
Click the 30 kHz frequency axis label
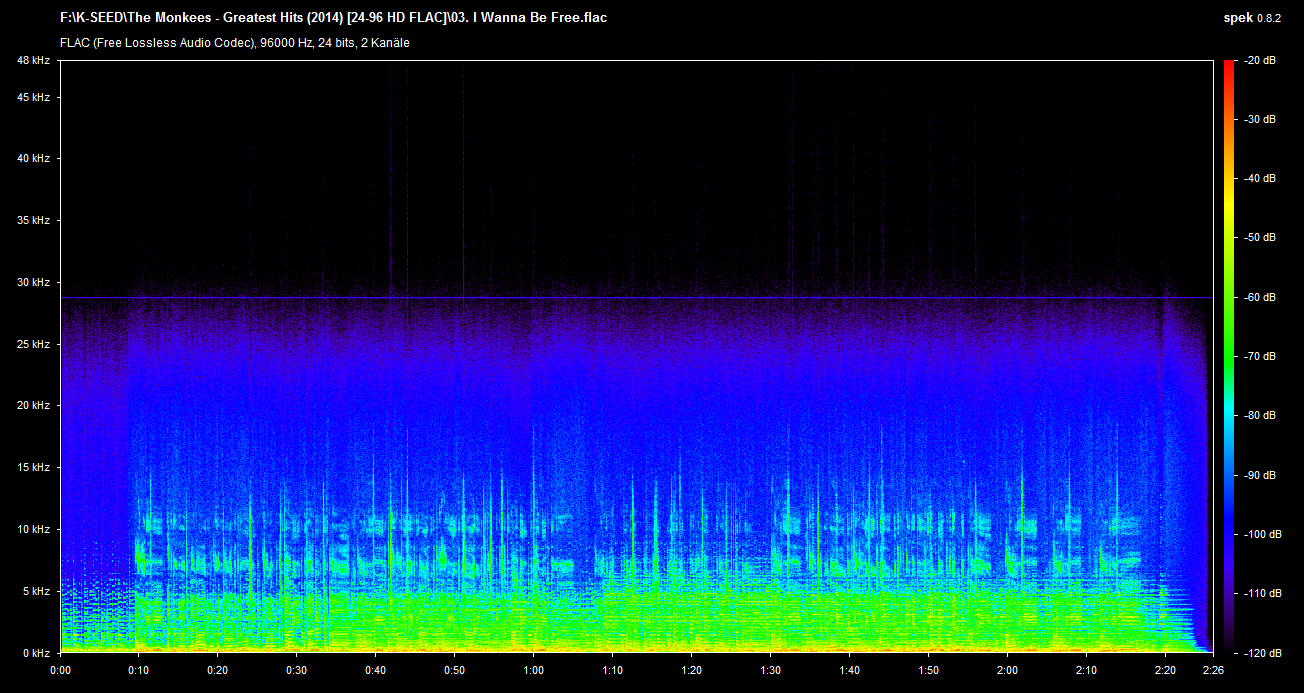click(33, 283)
